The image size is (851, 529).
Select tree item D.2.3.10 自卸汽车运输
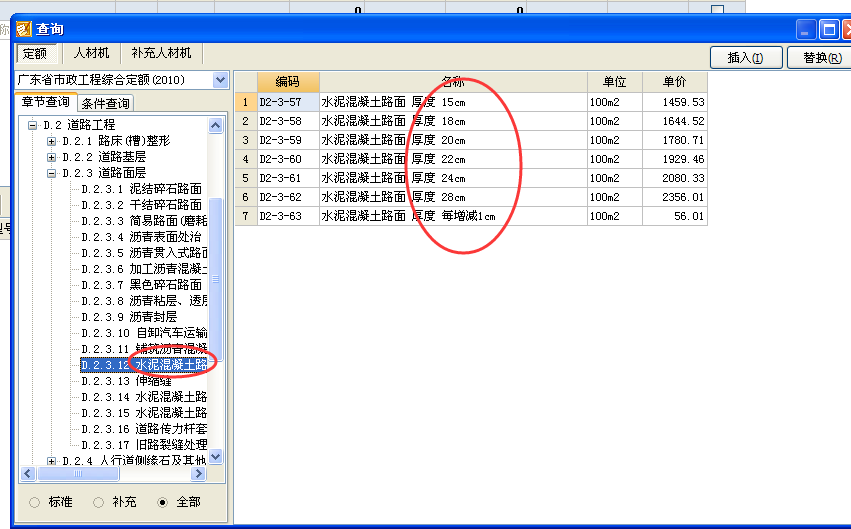[x=144, y=333]
